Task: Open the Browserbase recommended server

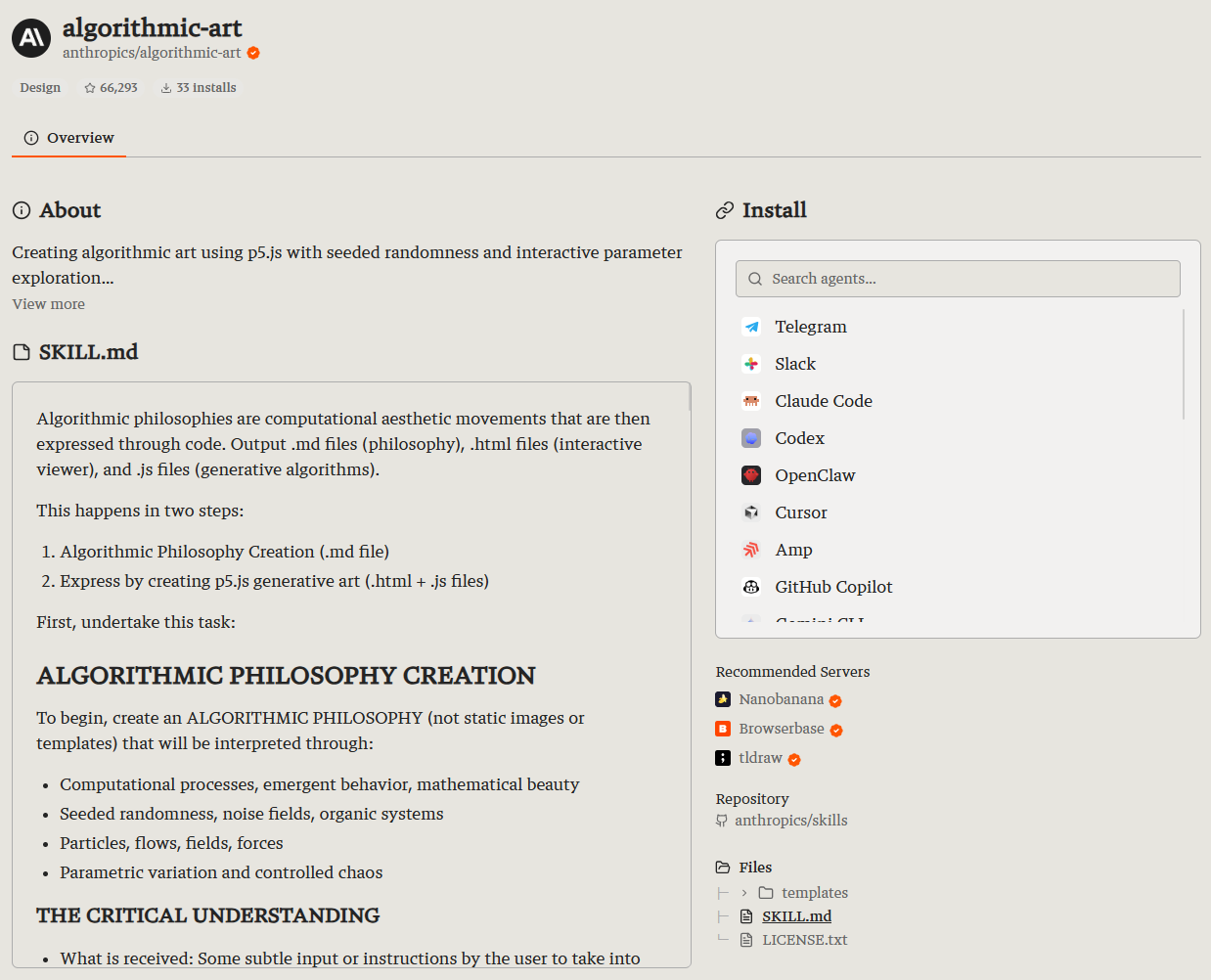Action: 782,729
